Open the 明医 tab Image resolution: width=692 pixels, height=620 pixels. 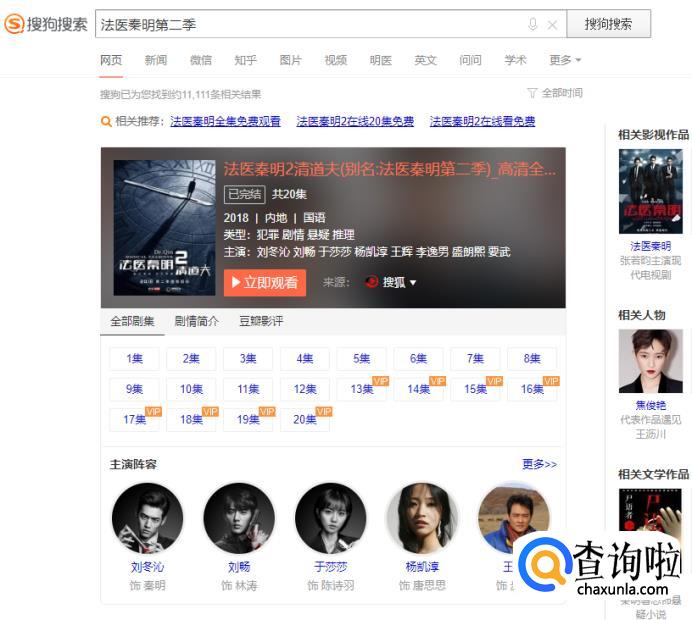pyautogui.click(x=380, y=60)
